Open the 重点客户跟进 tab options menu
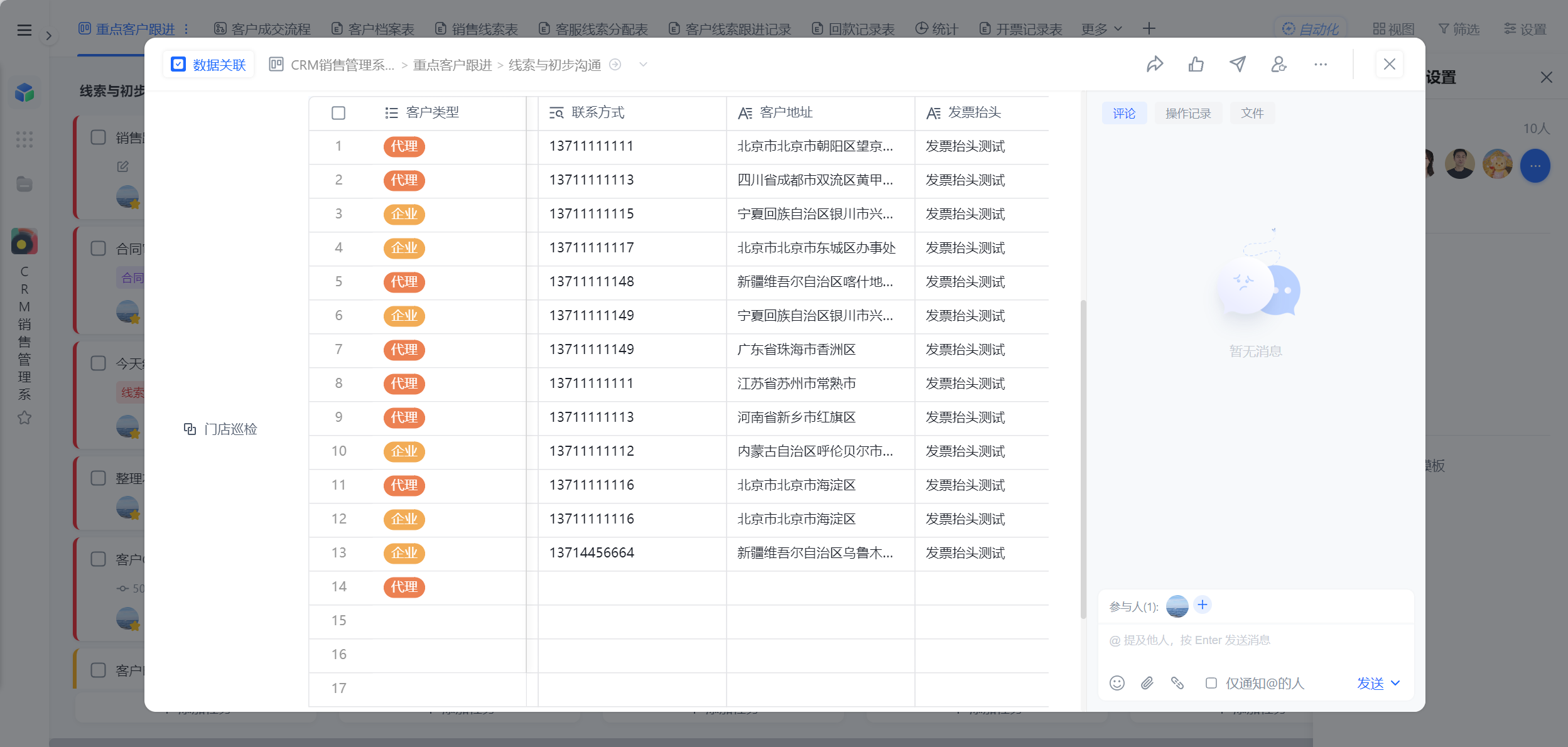 pos(187,29)
